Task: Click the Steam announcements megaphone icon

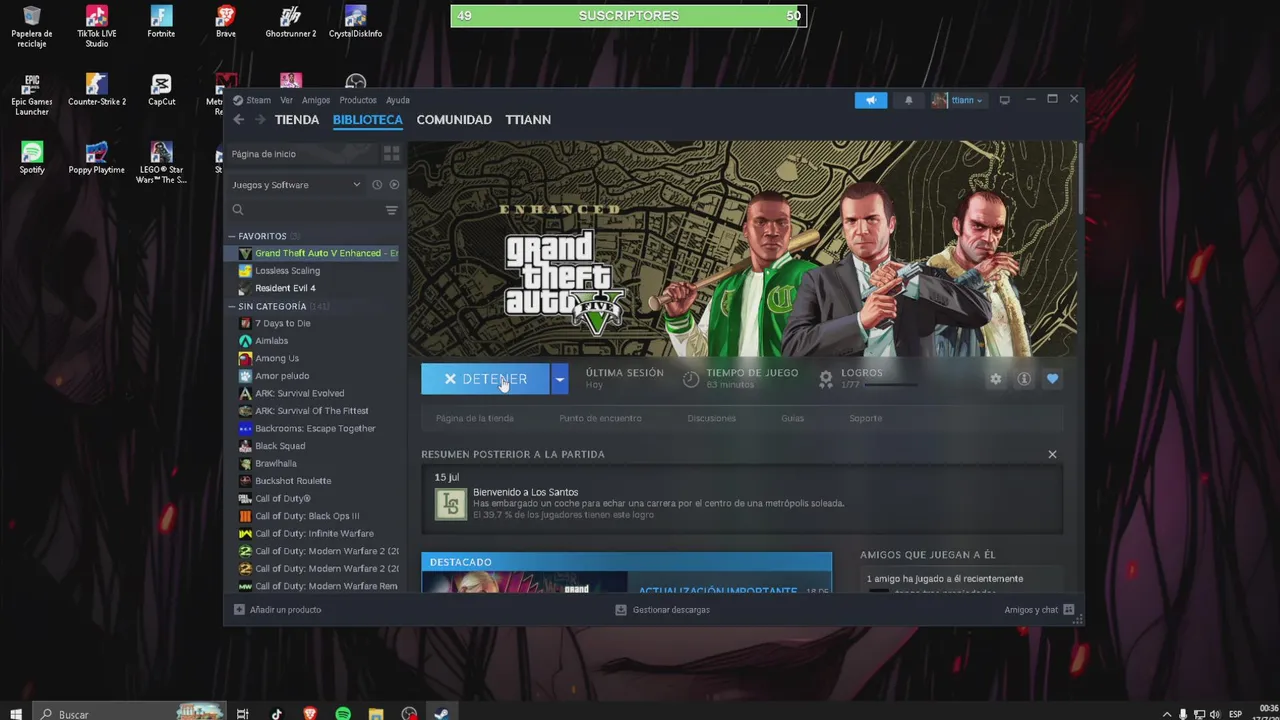Action: tap(870, 100)
